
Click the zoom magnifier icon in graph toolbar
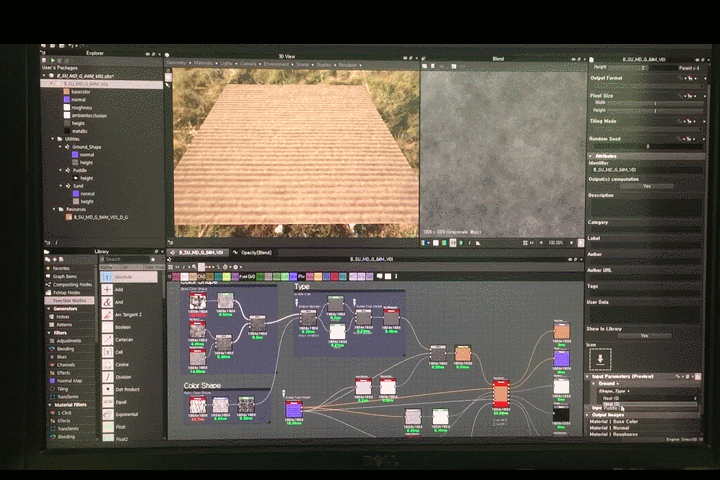[194, 266]
